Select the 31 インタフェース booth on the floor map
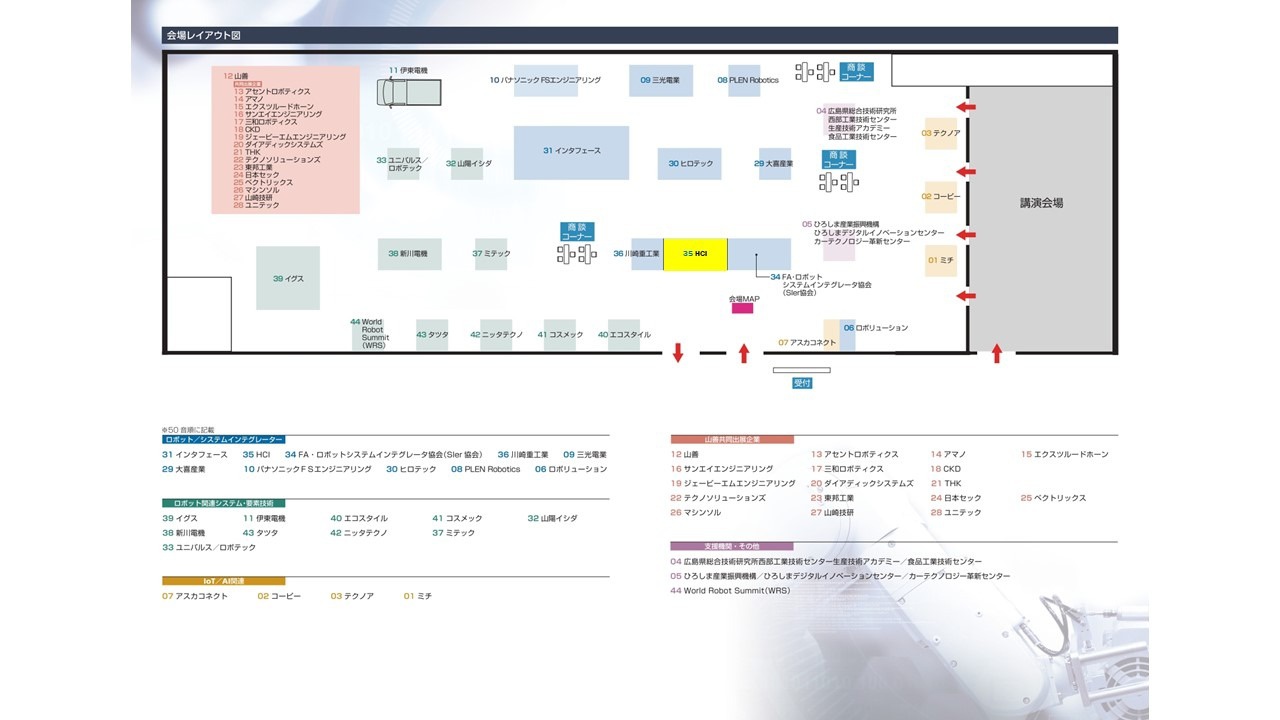This screenshot has width=1280, height=720. pos(571,152)
